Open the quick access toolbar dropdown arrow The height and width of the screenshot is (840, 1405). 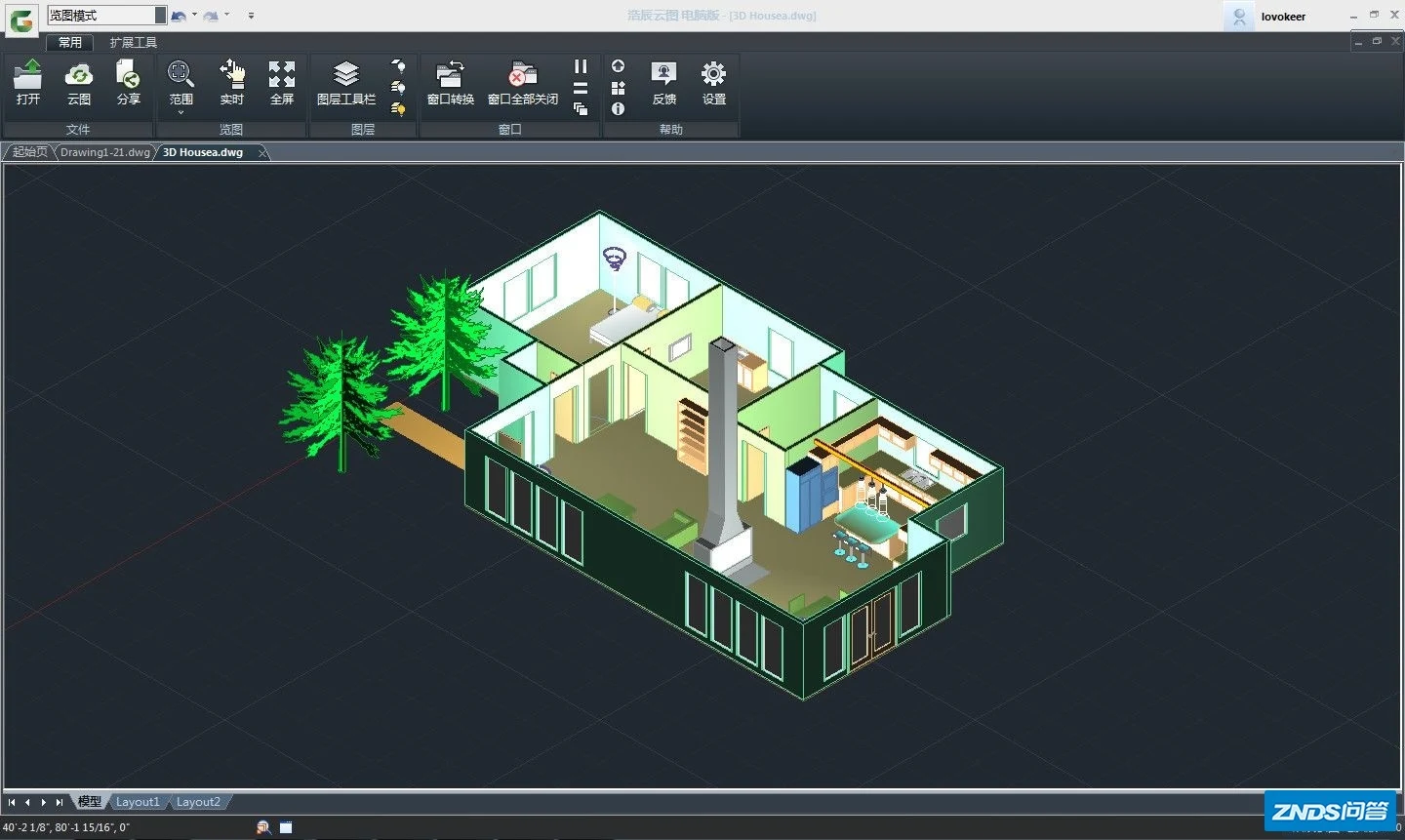click(251, 15)
